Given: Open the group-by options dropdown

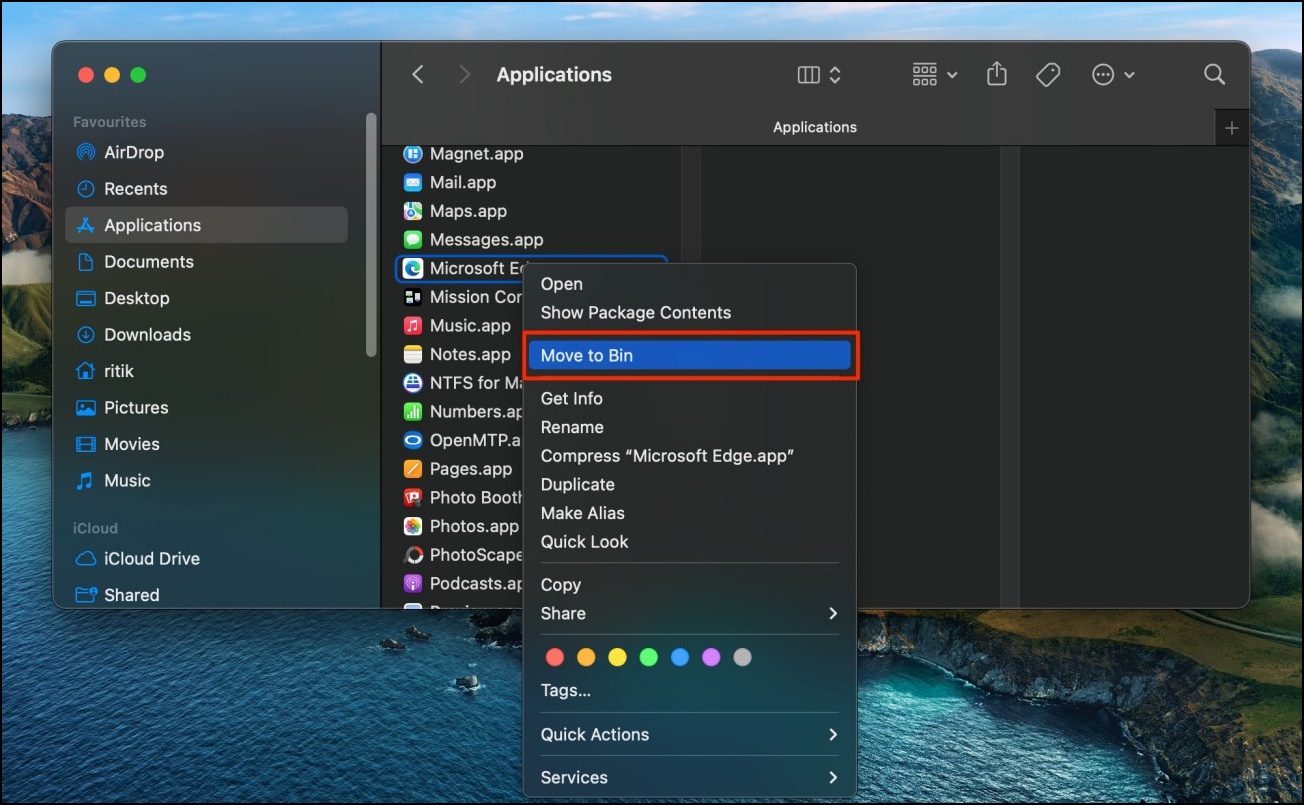Looking at the screenshot, I should pyautogui.click(x=935, y=75).
